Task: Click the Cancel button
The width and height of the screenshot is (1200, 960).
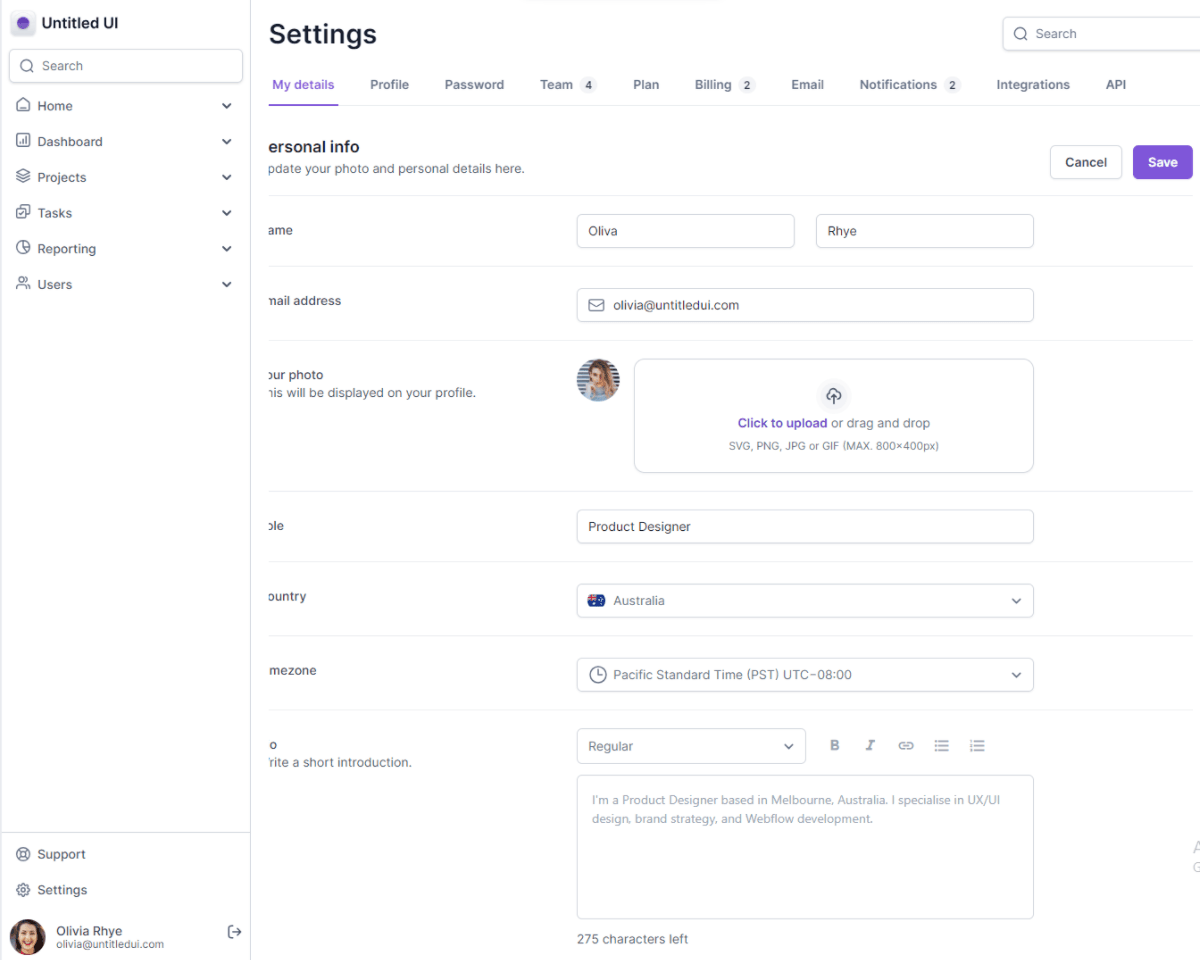Action: click(x=1085, y=162)
